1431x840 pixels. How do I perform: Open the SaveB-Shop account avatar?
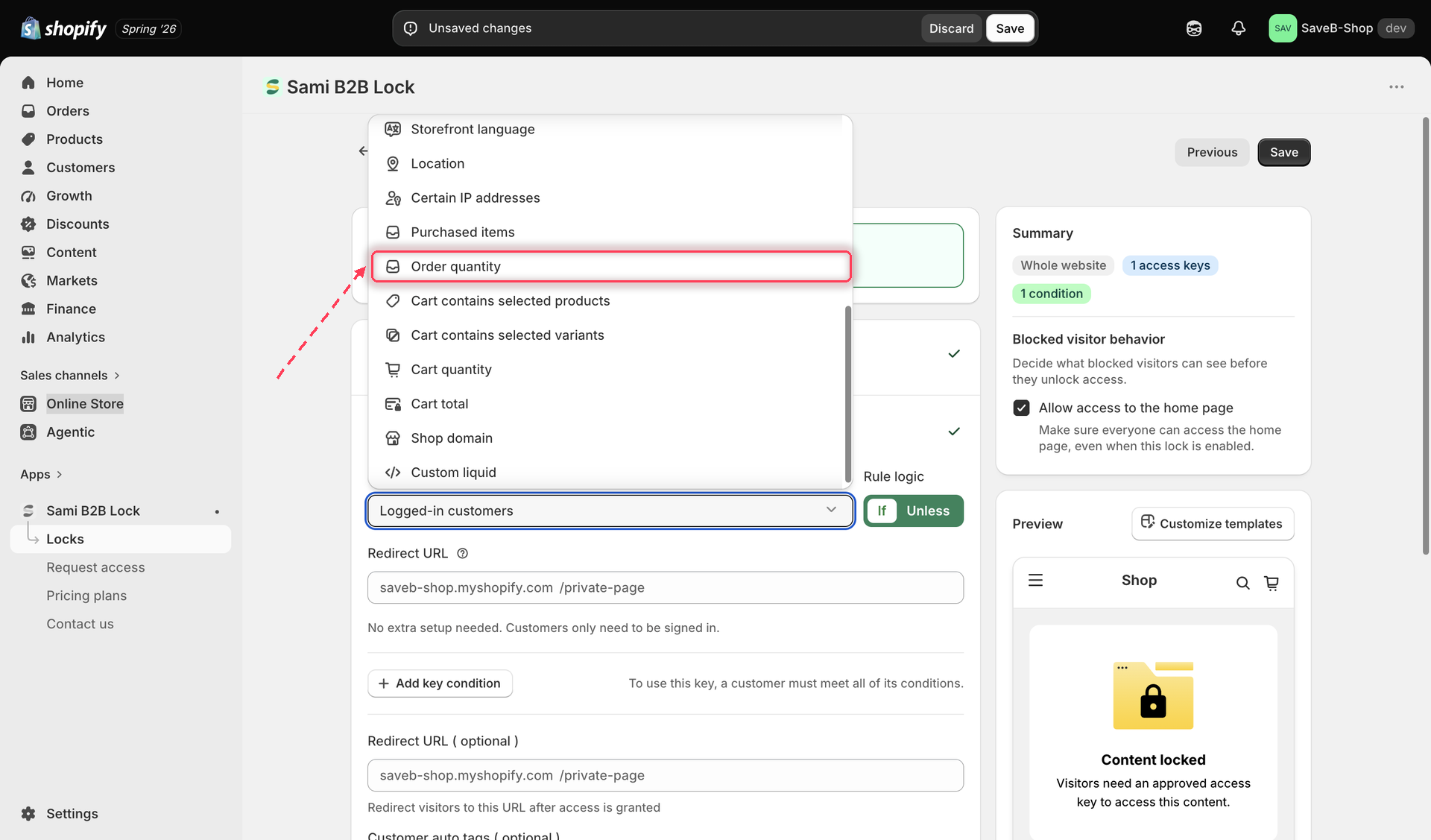point(1283,28)
